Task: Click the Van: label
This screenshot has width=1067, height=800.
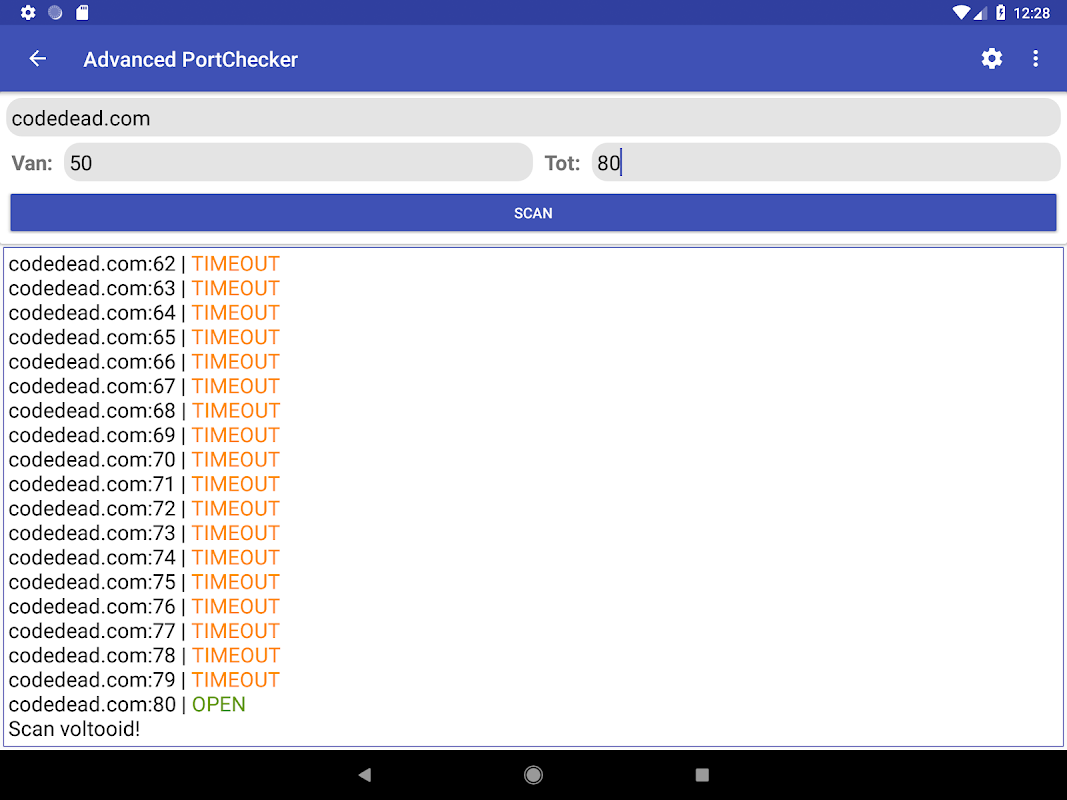Action: 32,163
